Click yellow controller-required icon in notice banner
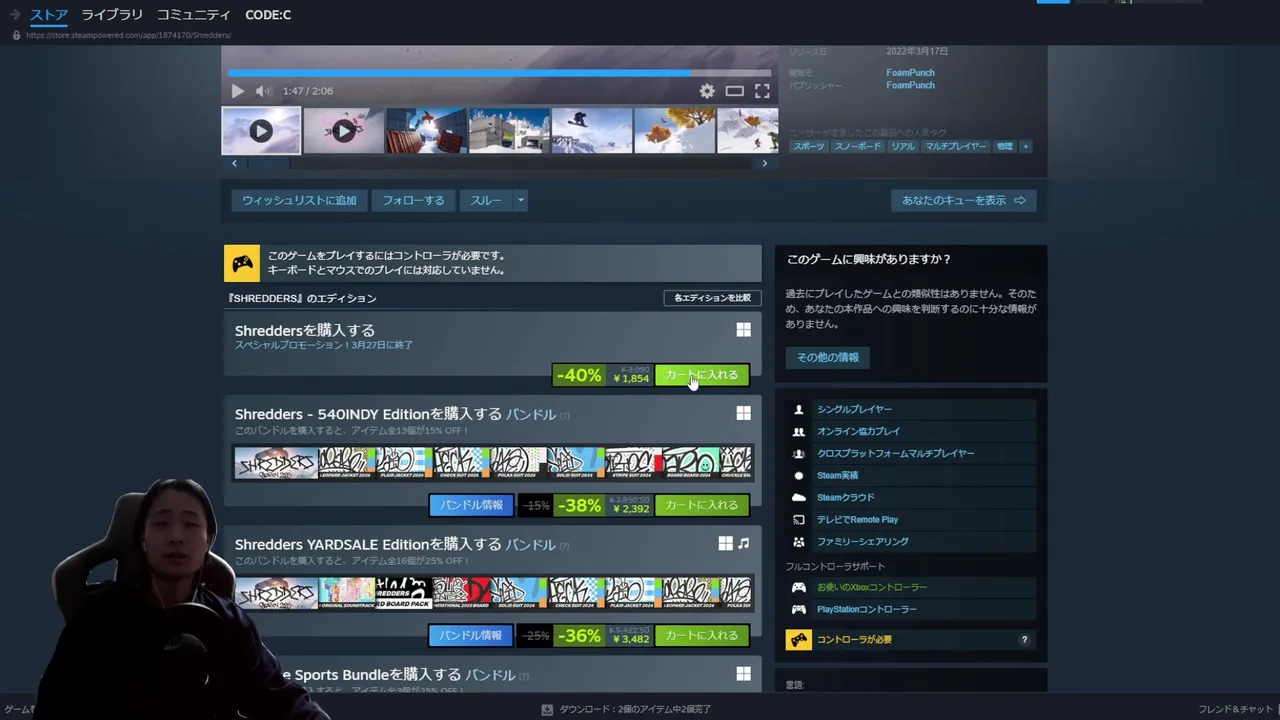 [x=242, y=263]
